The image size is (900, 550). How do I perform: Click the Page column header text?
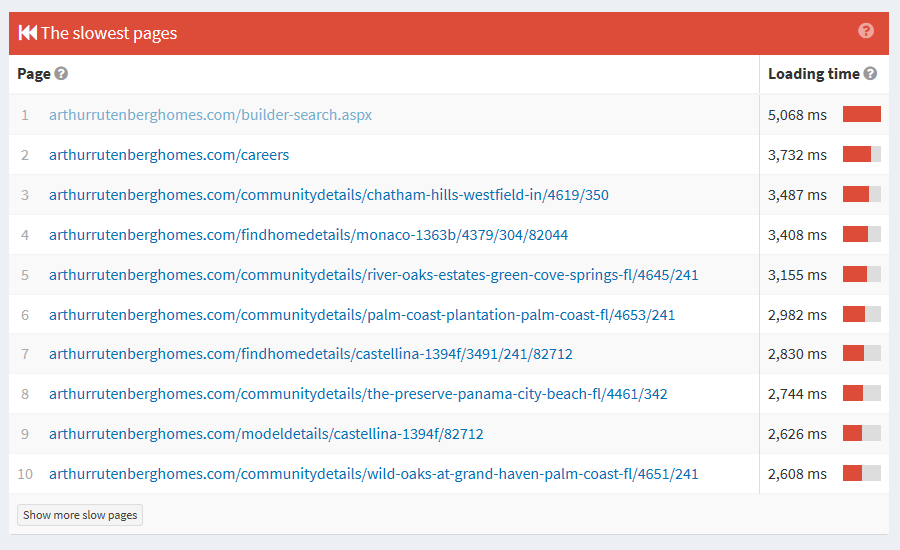34,74
